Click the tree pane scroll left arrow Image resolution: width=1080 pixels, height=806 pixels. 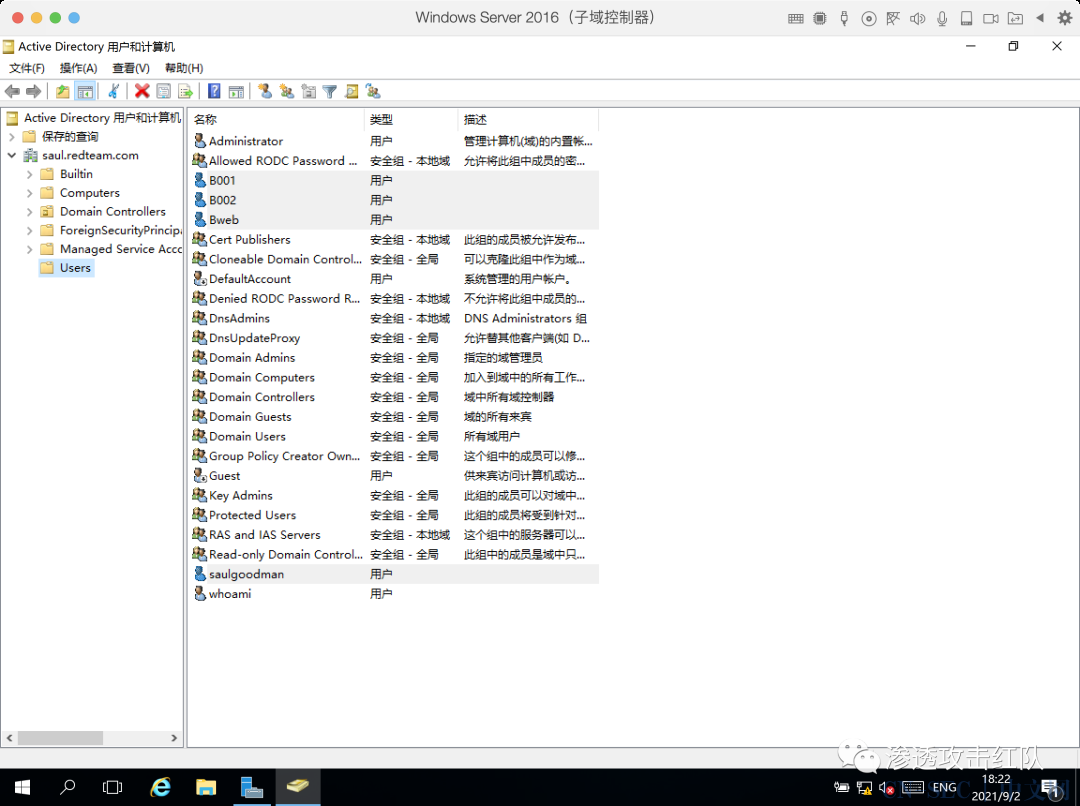(x=10, y=738)
